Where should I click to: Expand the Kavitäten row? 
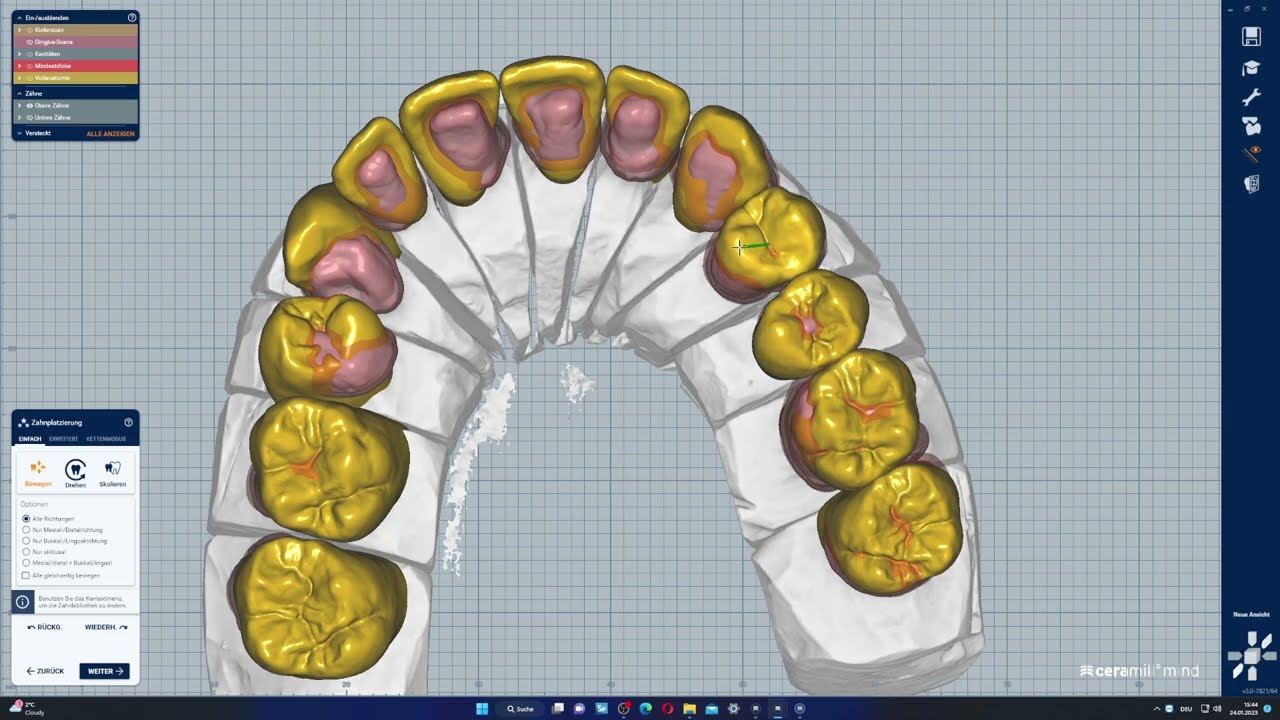click(19, 54)
